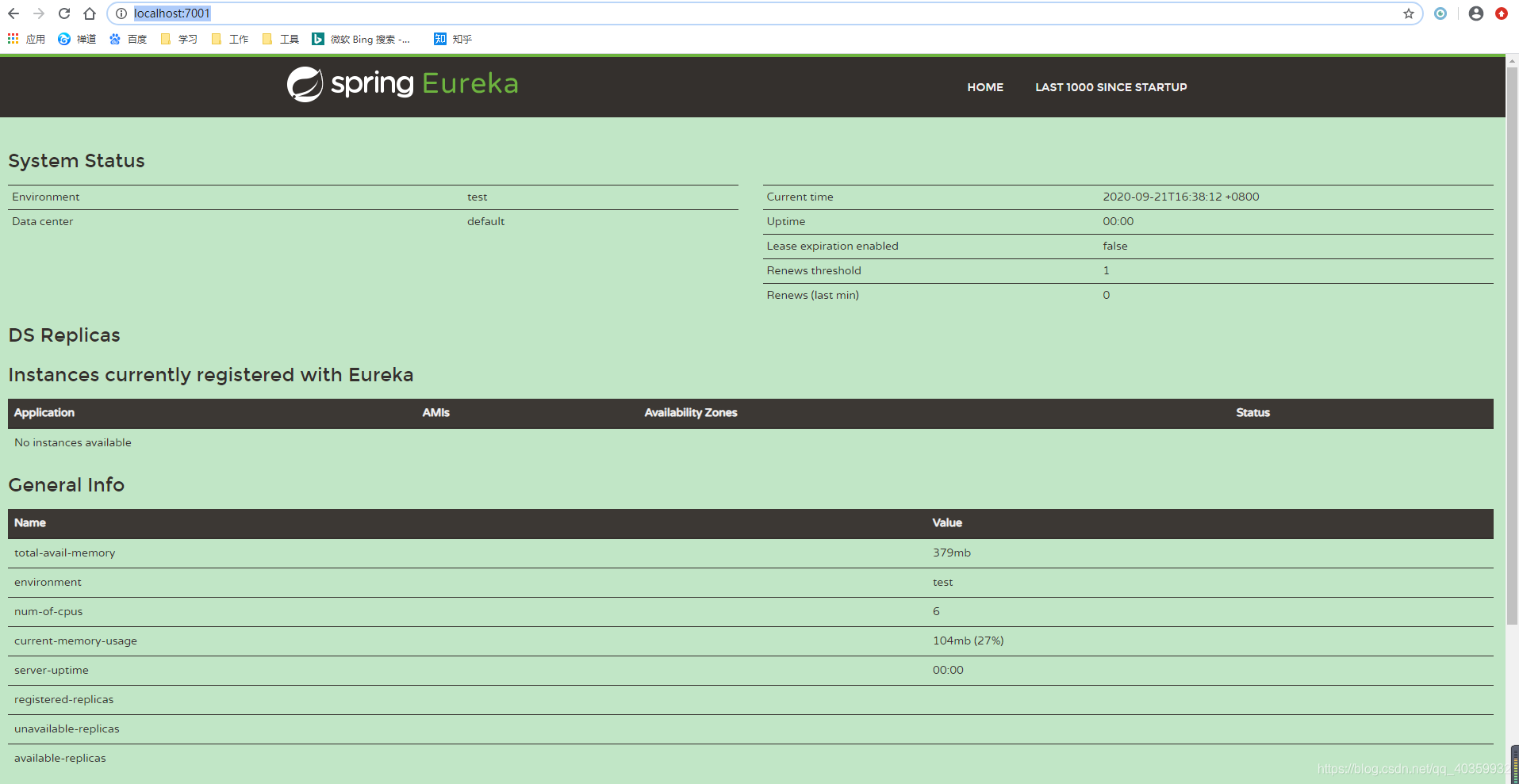1519x784 pixels.
Task: Bookmark this page with the star icon
Action: (1409, 13)
